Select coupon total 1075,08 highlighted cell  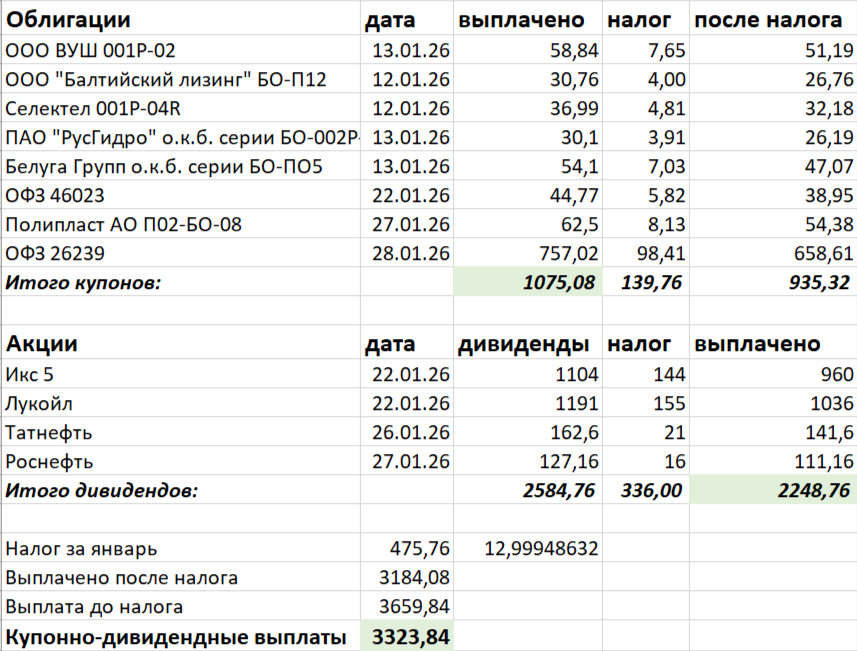coord(528,282)
